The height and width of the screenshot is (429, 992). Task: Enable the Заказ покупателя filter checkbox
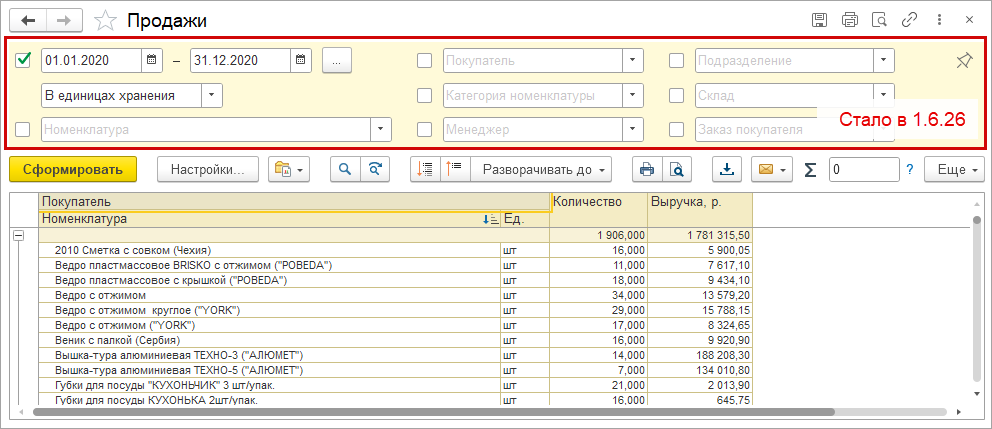[x=677, y=130]
